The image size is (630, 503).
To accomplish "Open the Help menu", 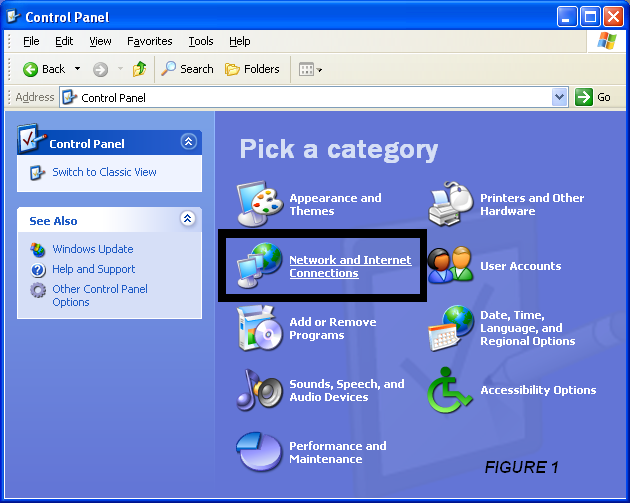I will (x=239, y=41).
